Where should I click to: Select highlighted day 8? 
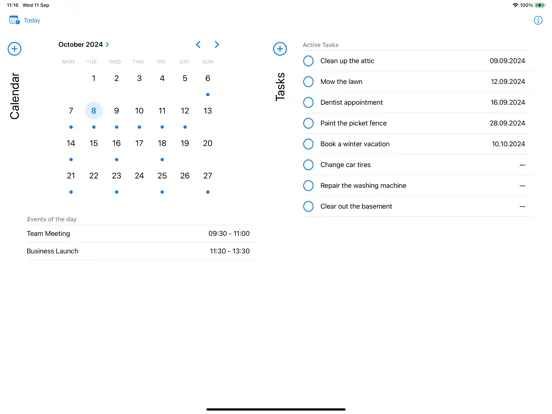pos(94,111)
